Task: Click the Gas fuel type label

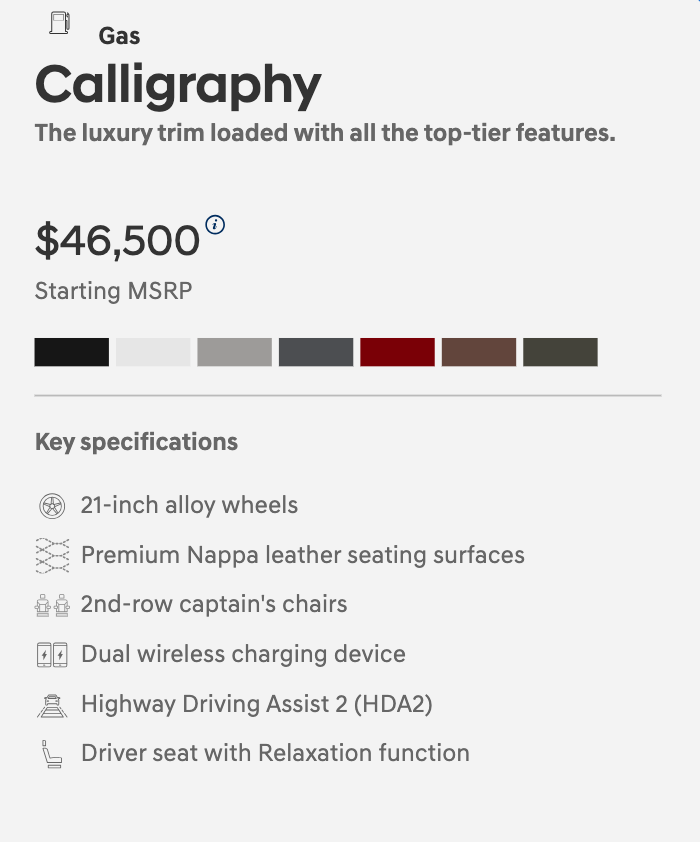Action: click(119, 36)
